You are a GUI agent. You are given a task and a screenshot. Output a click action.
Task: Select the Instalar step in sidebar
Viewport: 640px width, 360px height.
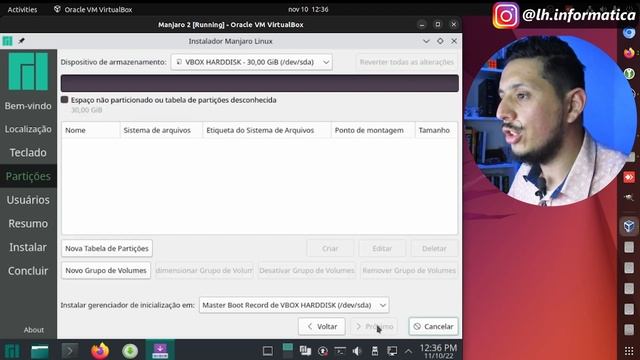[28, 247]
